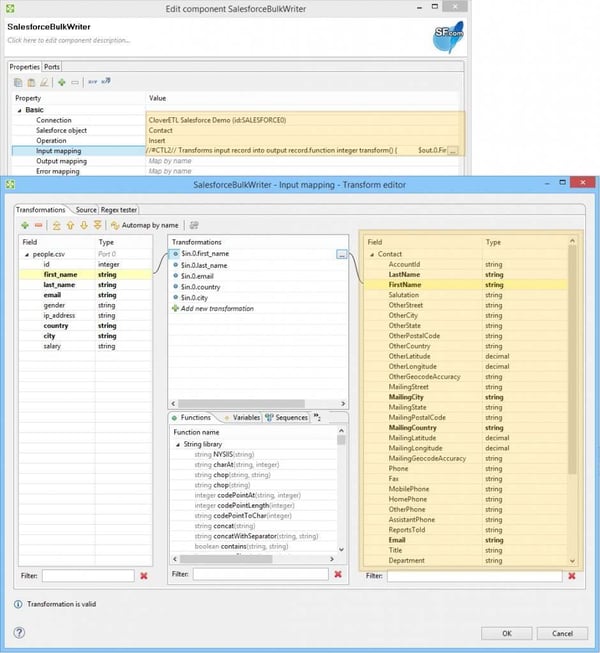
Task: Collapse the String library function group
Action: [x=178, y=445]
